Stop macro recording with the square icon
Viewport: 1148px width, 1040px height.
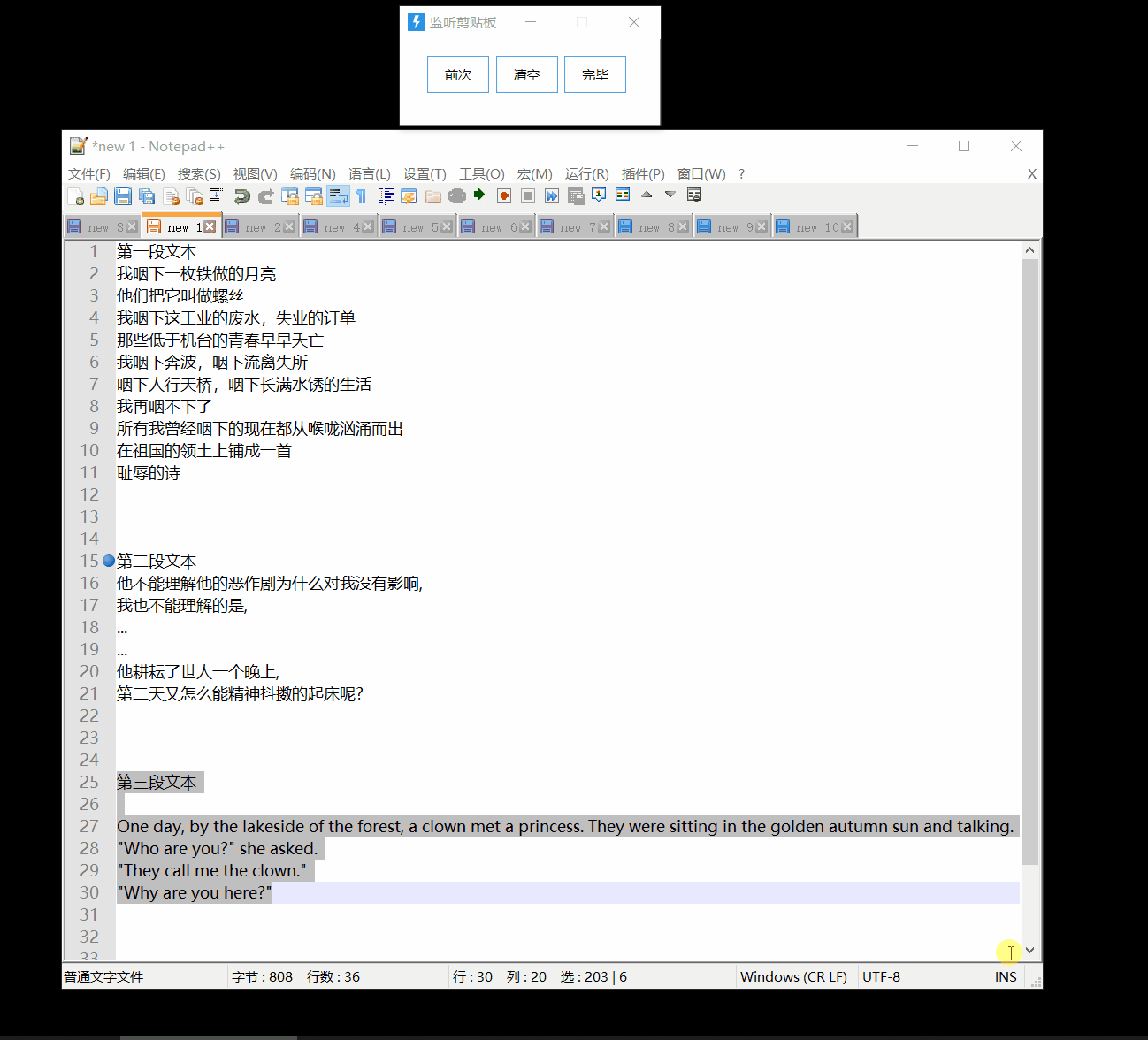pos(528,195)
